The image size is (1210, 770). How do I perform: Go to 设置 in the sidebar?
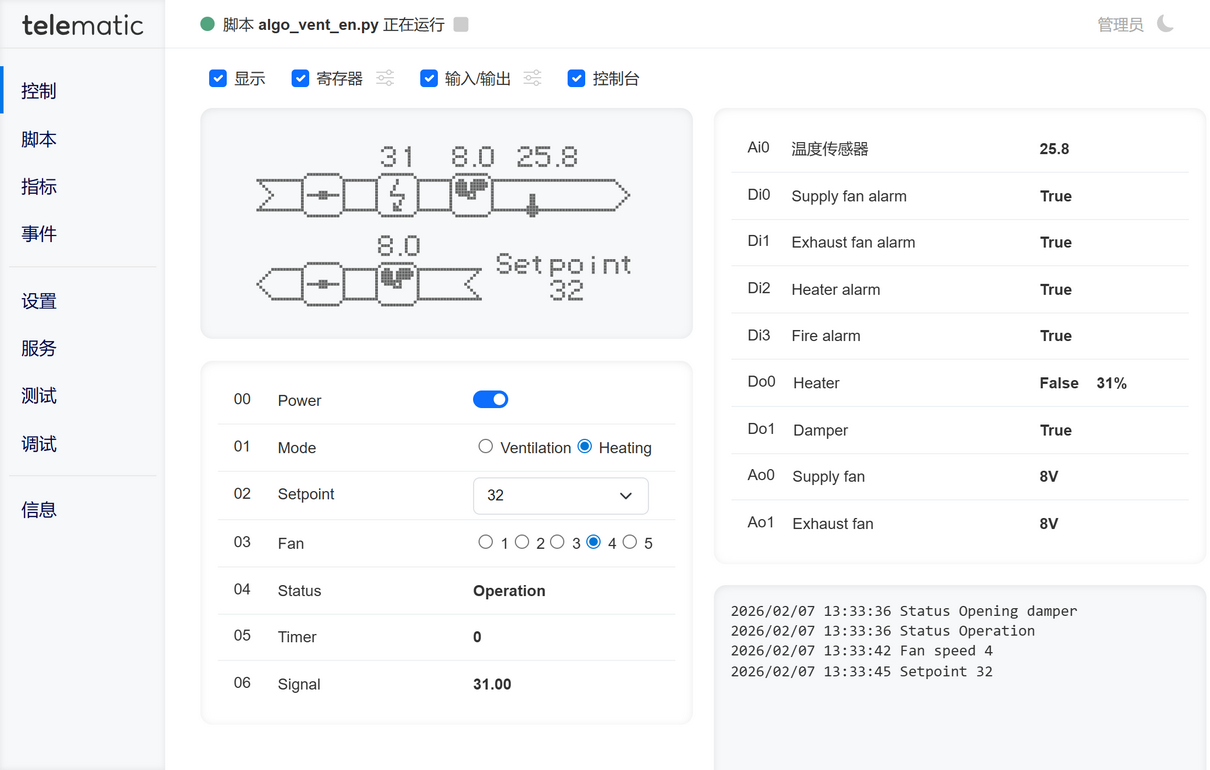(39, 301)
